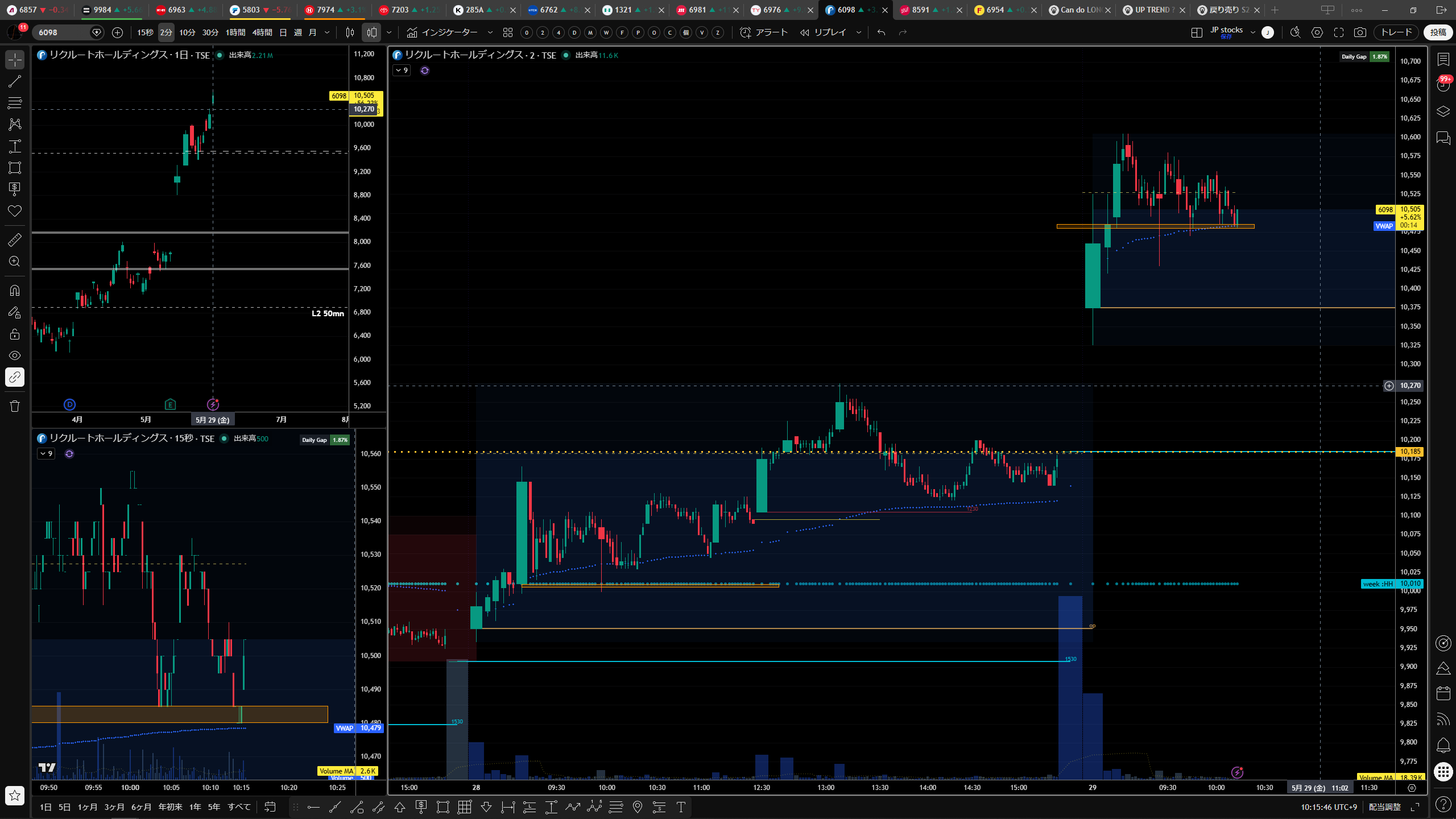
Task: Expand the timeframe interval dropdown arrow
Action: tap(327, 32)
